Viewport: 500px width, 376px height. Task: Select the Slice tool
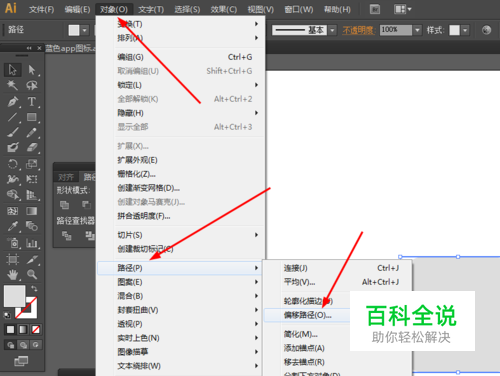click(x=32, y=259)
